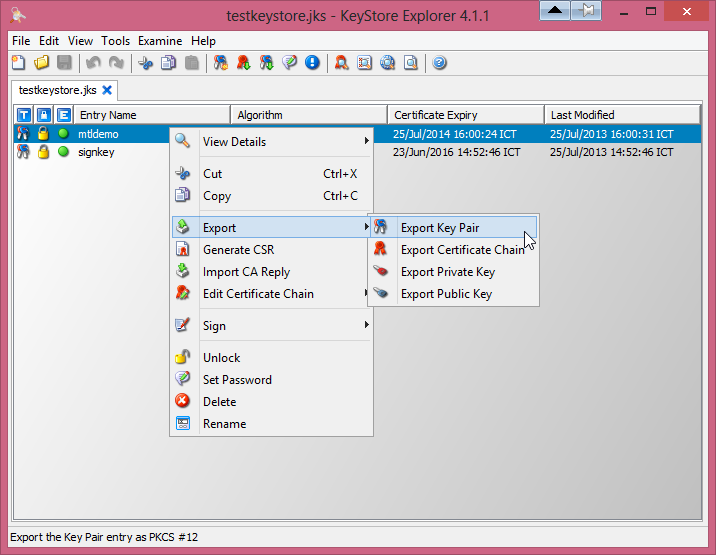
Task: Expand the Edit Certificate Chain submenu
Action: coord(272,294)
